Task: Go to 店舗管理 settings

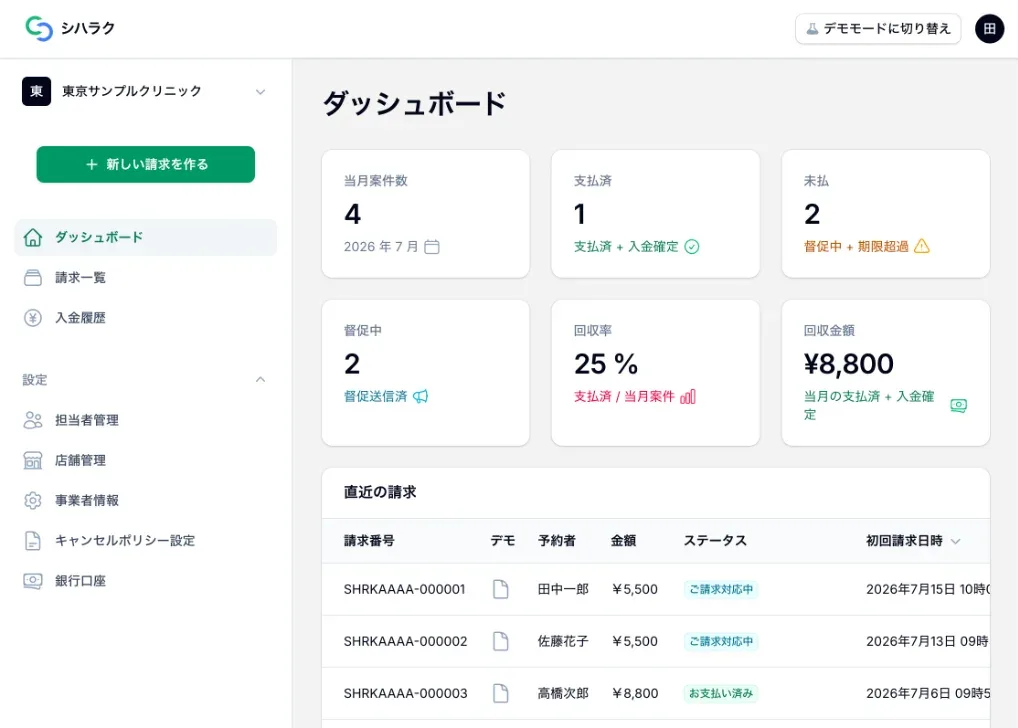Action: [x=145, y=460]
